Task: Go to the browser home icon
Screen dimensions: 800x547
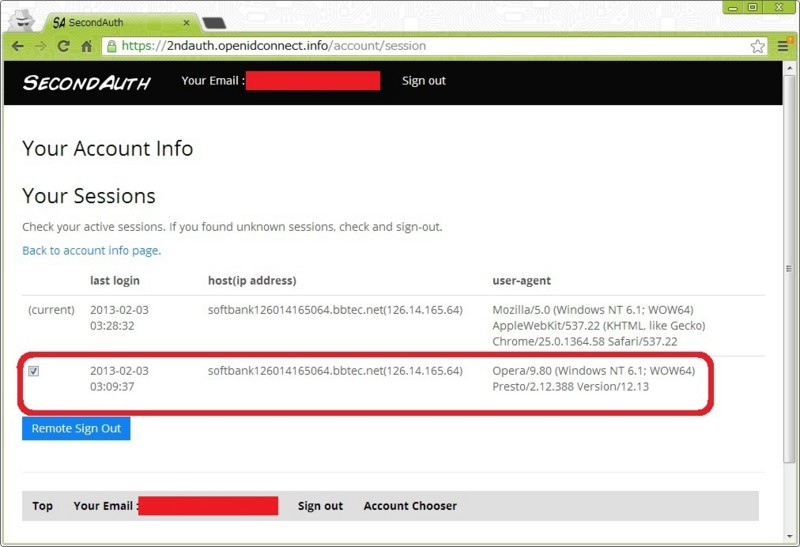Action: pyautogui.click(x=87, y=46)
